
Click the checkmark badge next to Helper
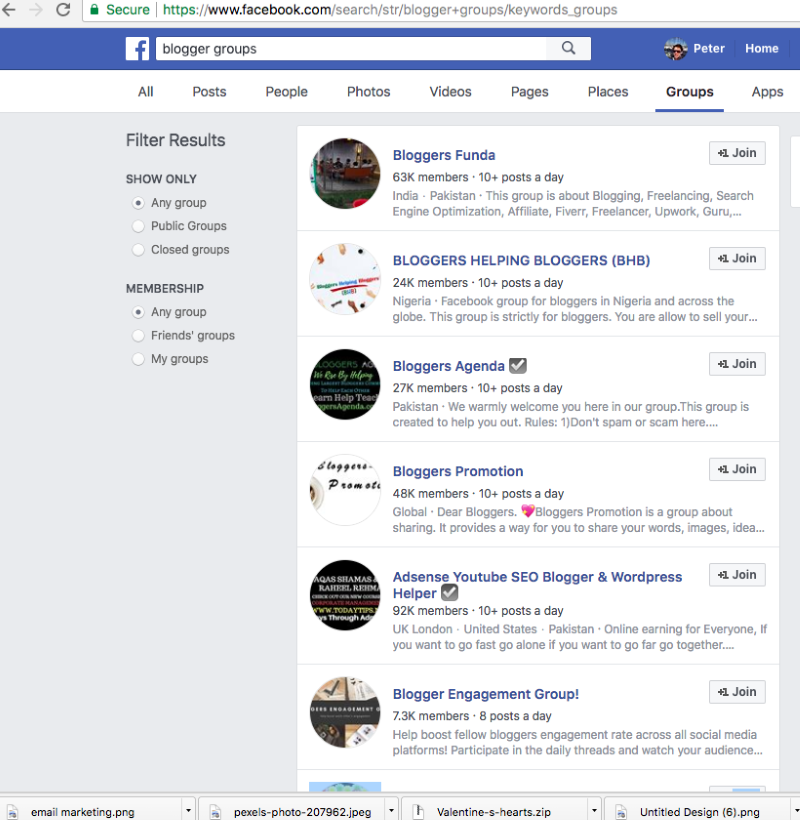coord(450,593)
